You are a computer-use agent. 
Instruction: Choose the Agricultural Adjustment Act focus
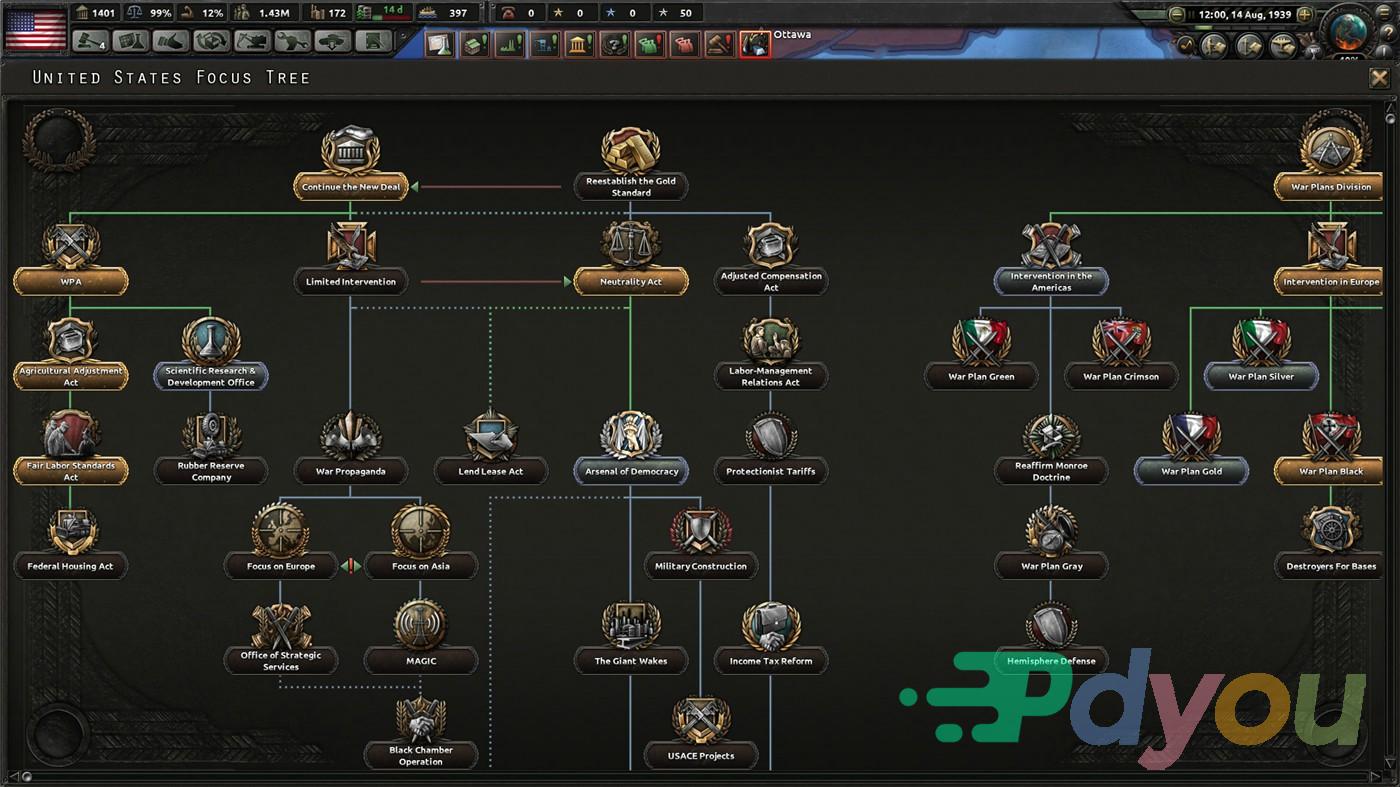[x=70, y=353]
